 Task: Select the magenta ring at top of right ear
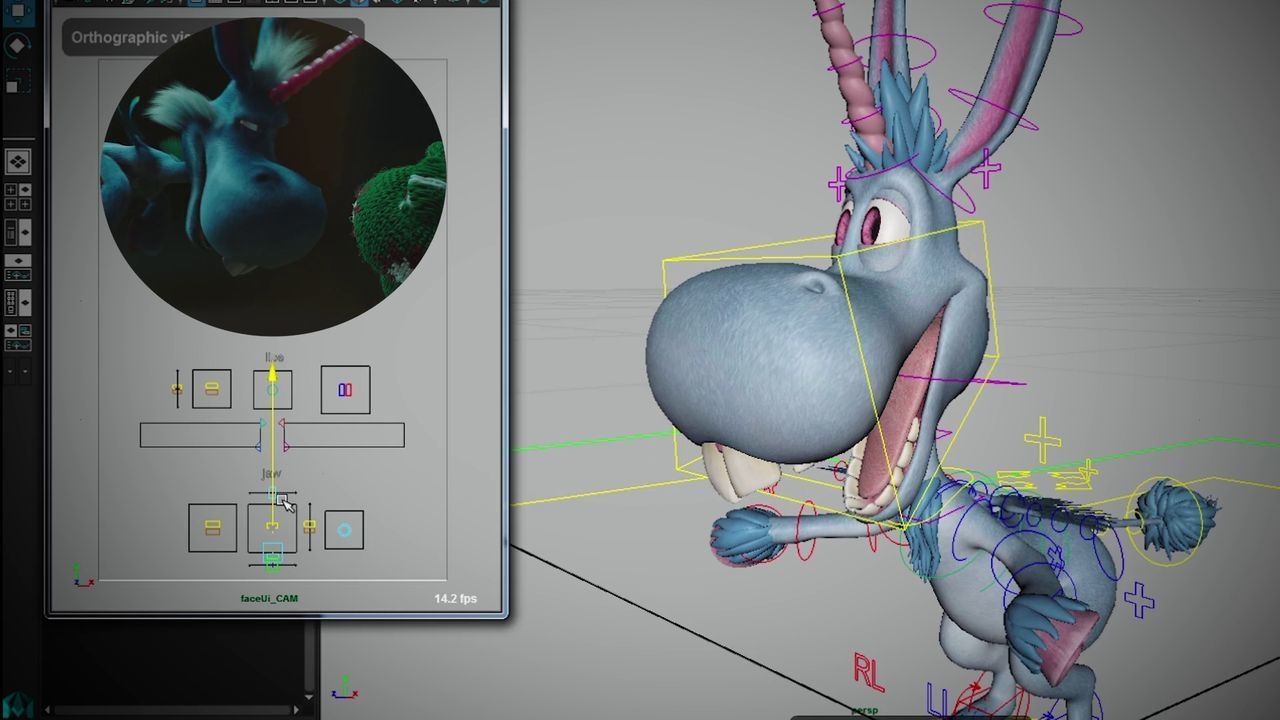pyautogui.click(x=1032, y=17)
